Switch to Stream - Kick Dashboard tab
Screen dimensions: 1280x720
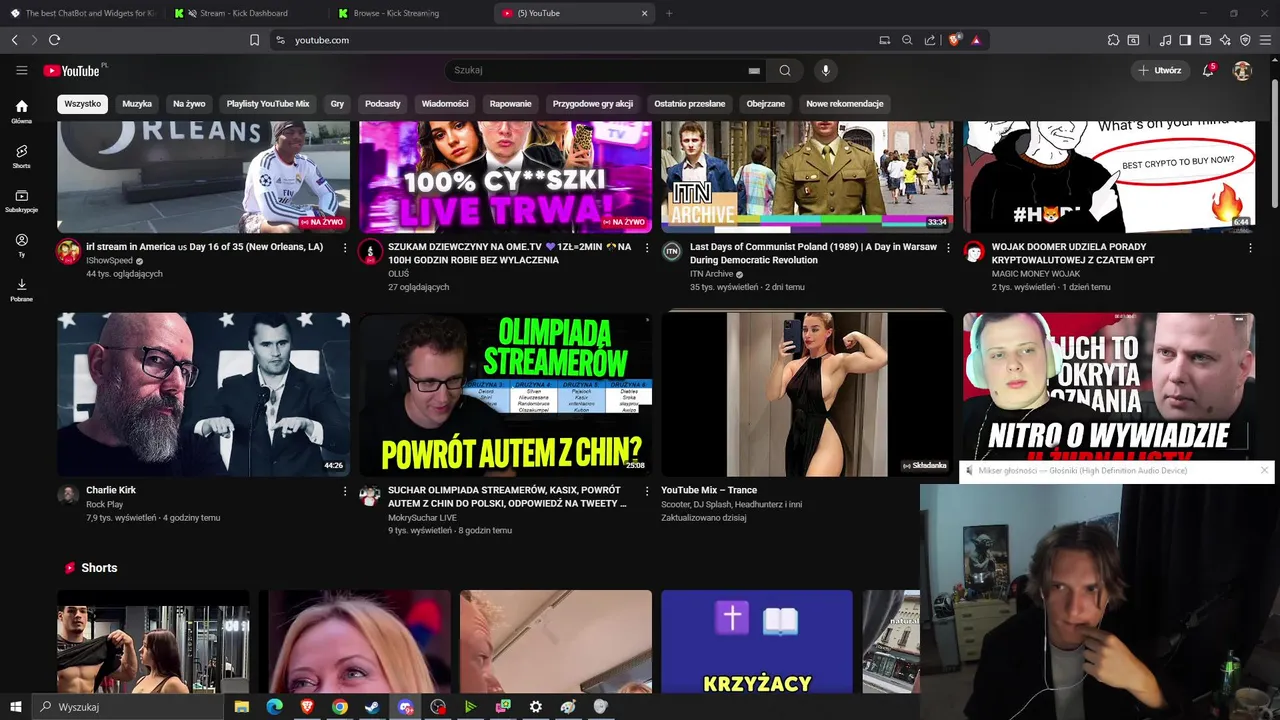[244, 13]
